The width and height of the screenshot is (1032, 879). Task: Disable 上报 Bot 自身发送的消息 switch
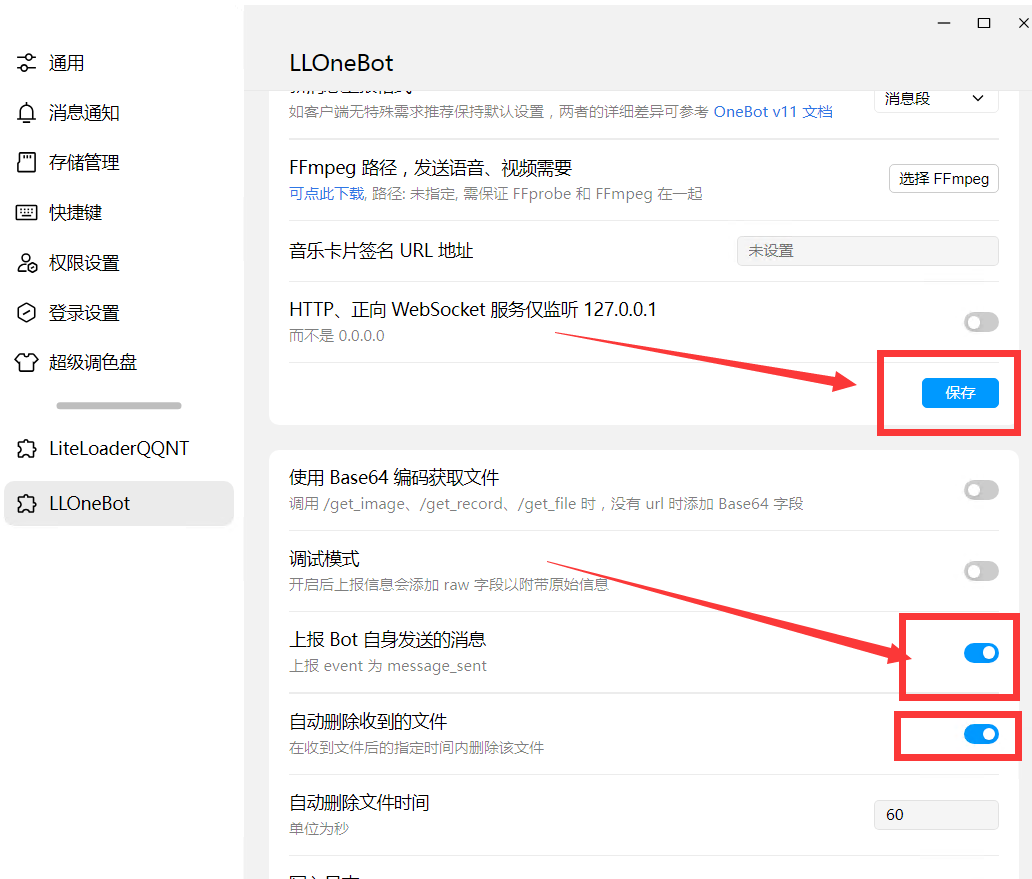pos(980,653)
